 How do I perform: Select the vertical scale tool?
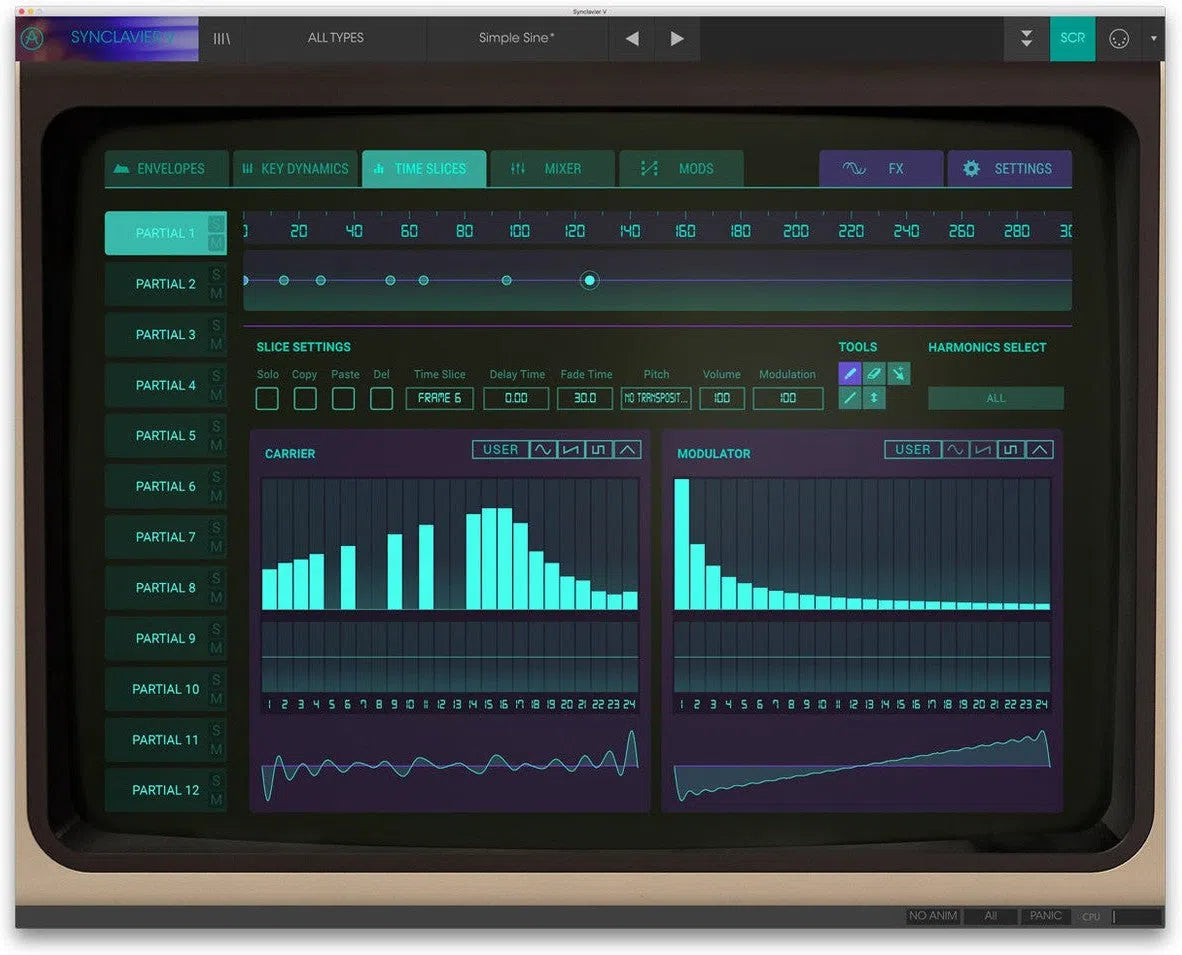tap(873, 397)
